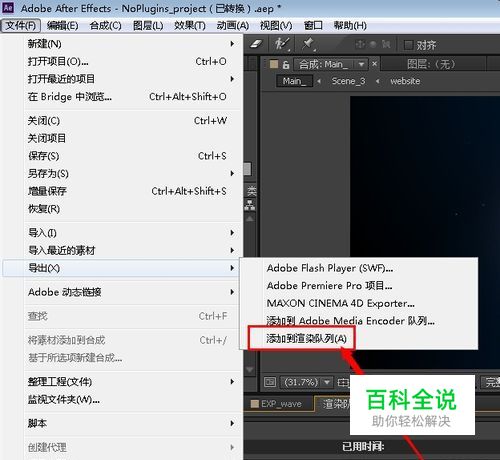The height and width of the screenshot is (460, 500).
Task: Open the 合成(C) menu
Action: [105, 25]
